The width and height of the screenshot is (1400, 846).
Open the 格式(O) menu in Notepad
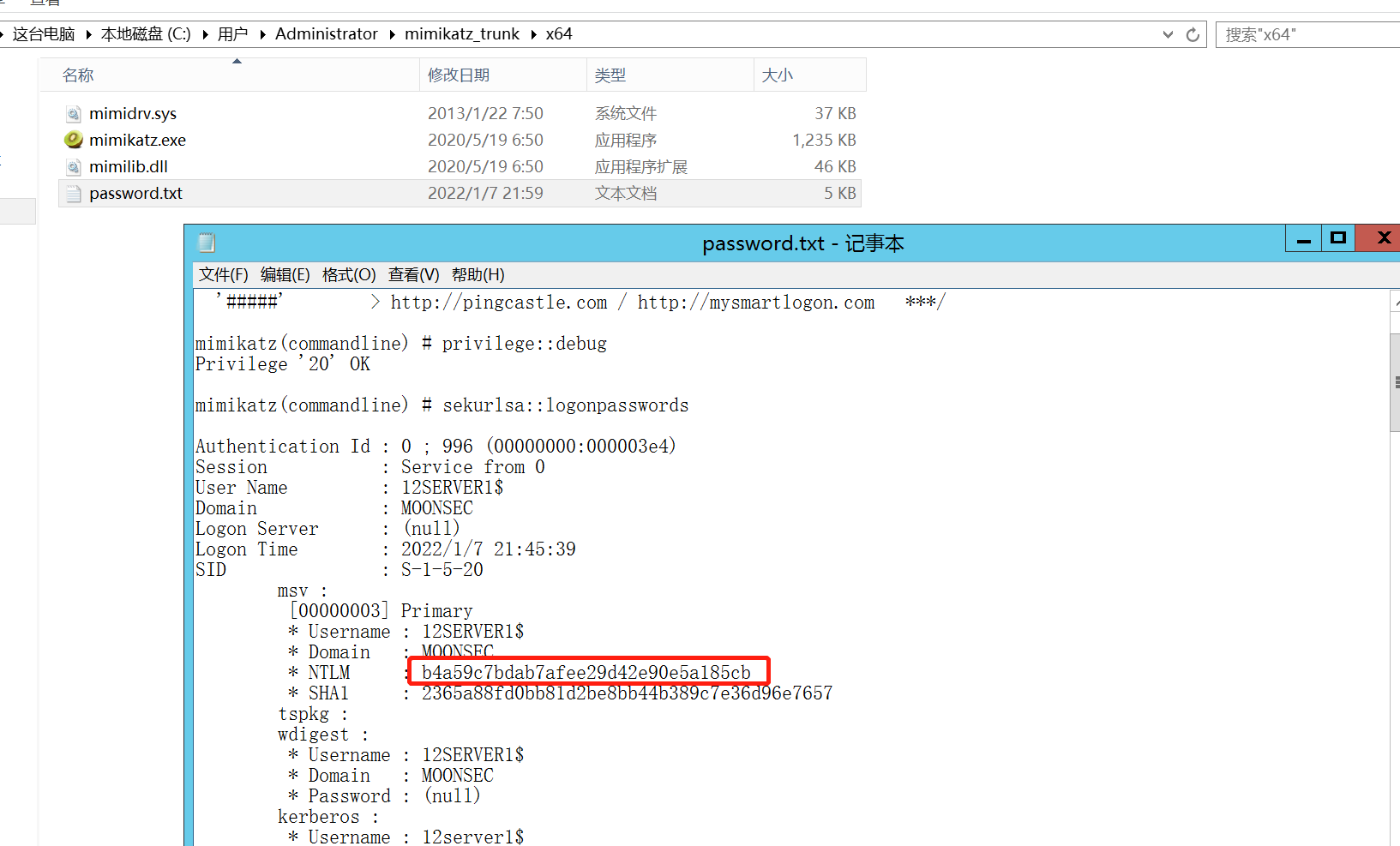click(349, 274)
